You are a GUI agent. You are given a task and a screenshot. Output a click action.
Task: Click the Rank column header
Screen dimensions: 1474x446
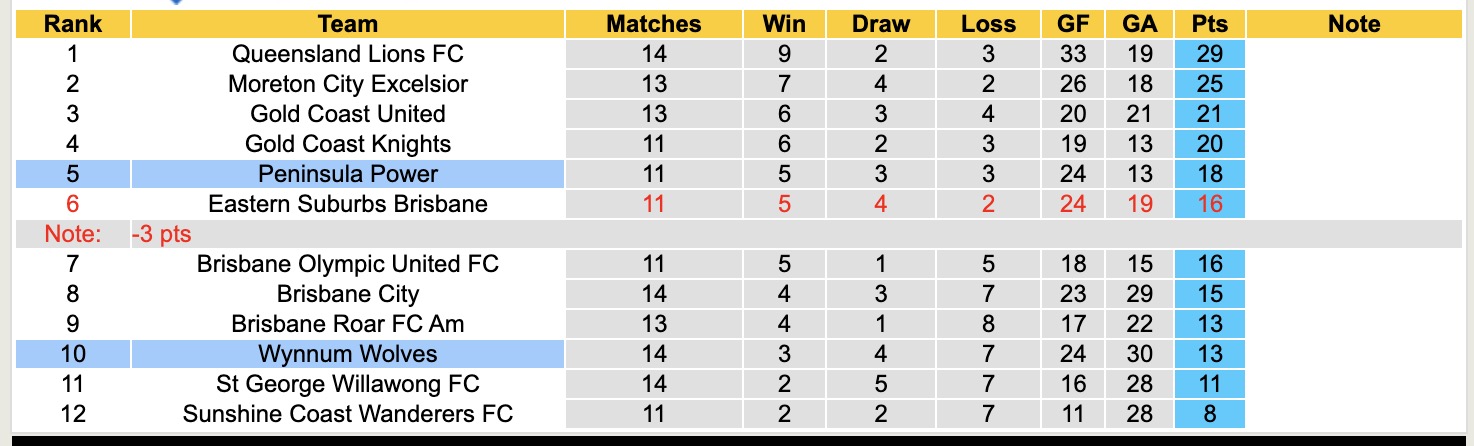(73, 24)
